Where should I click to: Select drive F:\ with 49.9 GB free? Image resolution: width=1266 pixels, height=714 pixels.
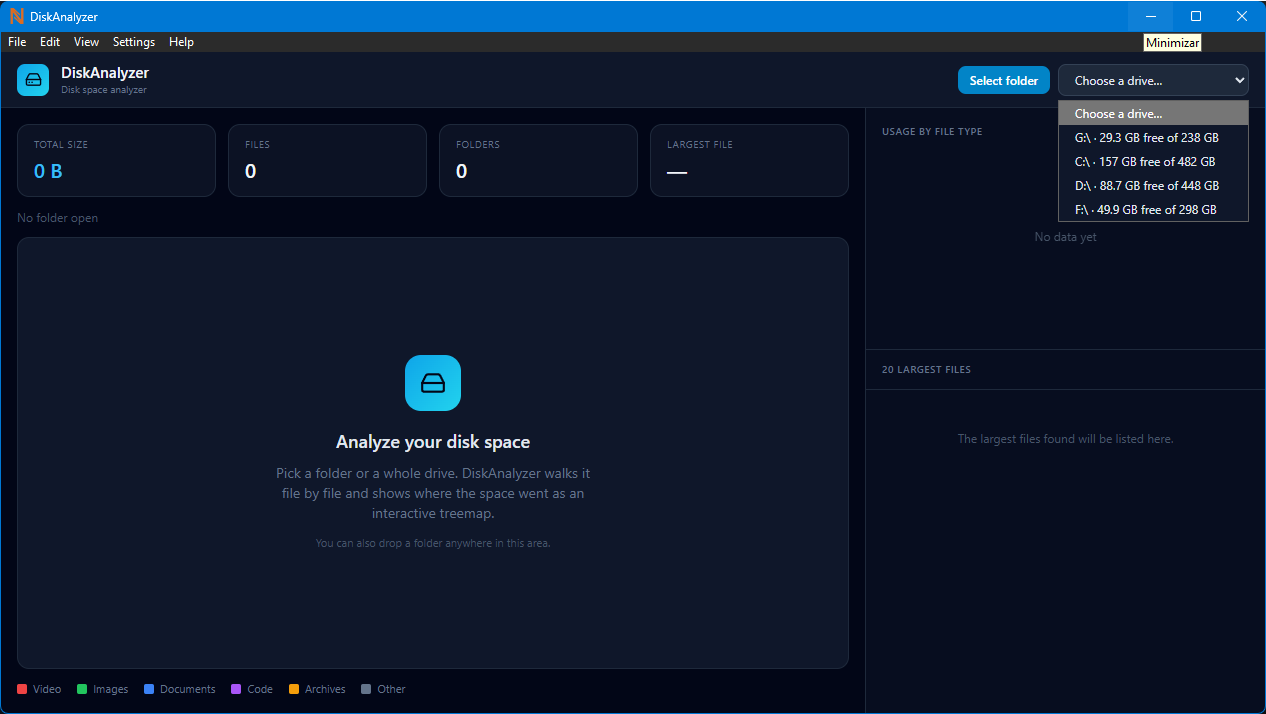1153,209
